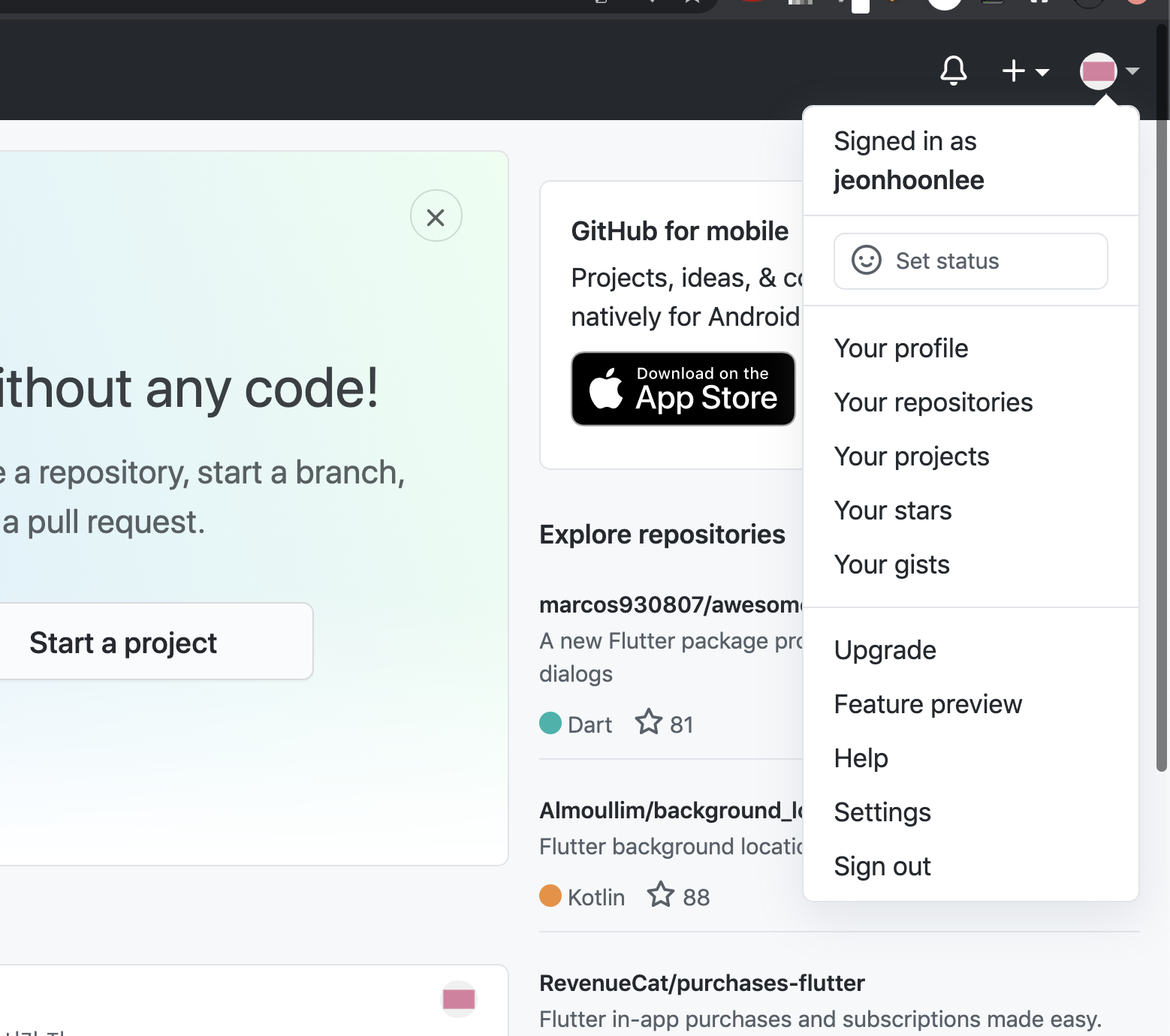This screenshot has height=1036, width=1170.
Task: Star the Kotlin repository with 88 stars
Action: click(x=661, y=895)
